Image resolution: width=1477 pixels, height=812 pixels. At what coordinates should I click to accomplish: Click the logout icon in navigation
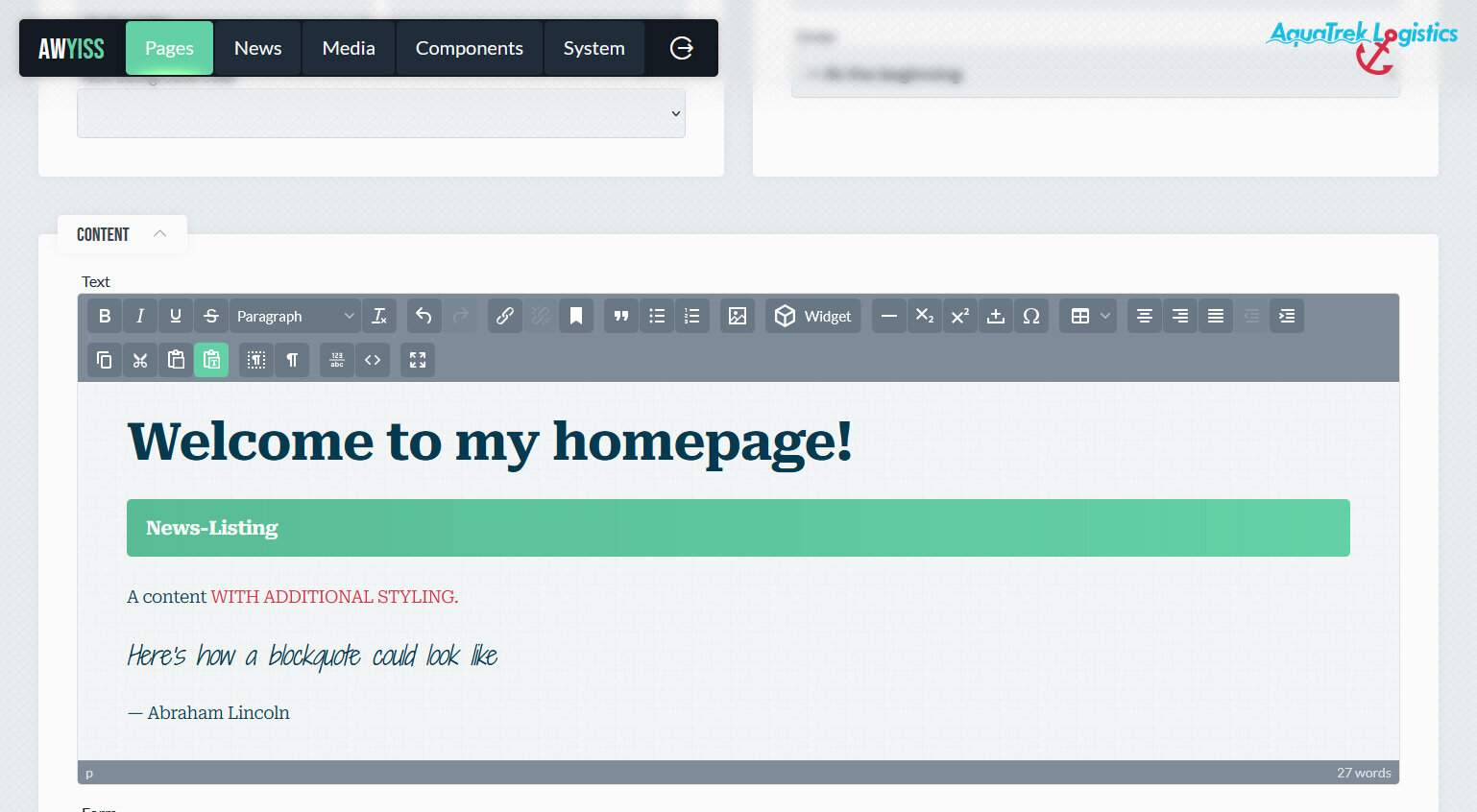coord(682,48)
